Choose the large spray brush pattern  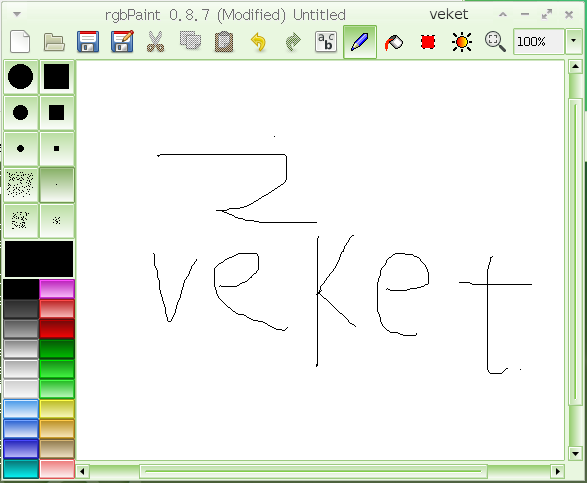click(21, 185)
